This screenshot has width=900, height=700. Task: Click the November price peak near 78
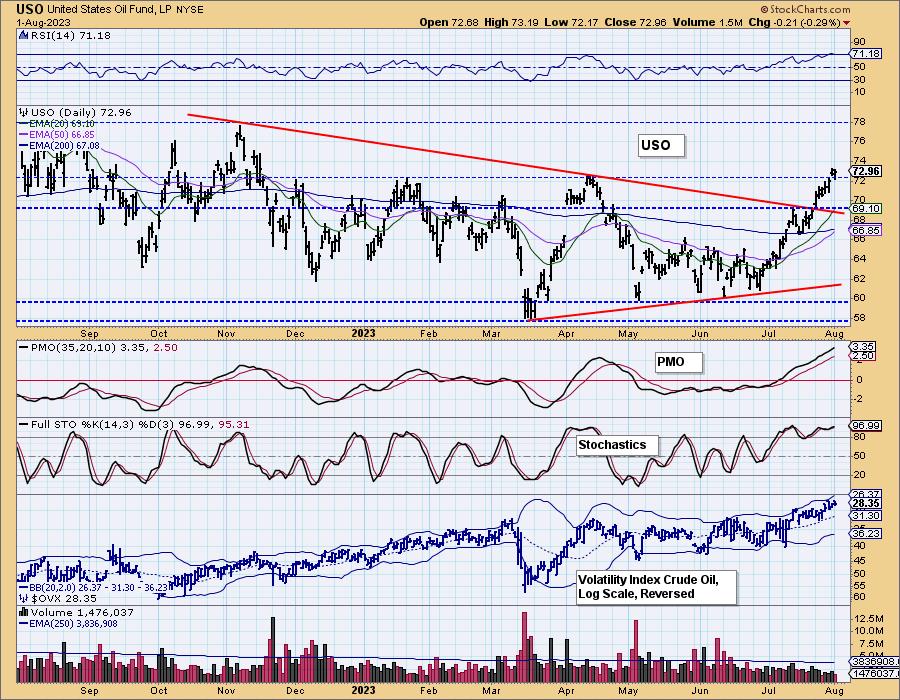[239, 131]
